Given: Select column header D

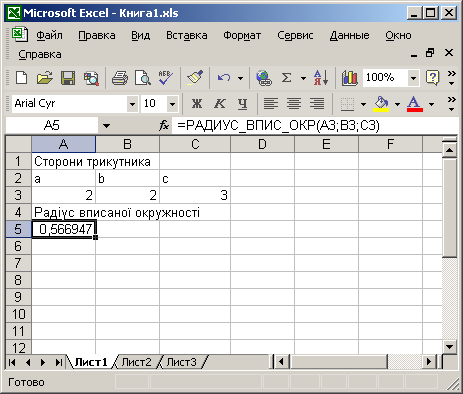Looking at the screenshot, I should coord(262,144).
